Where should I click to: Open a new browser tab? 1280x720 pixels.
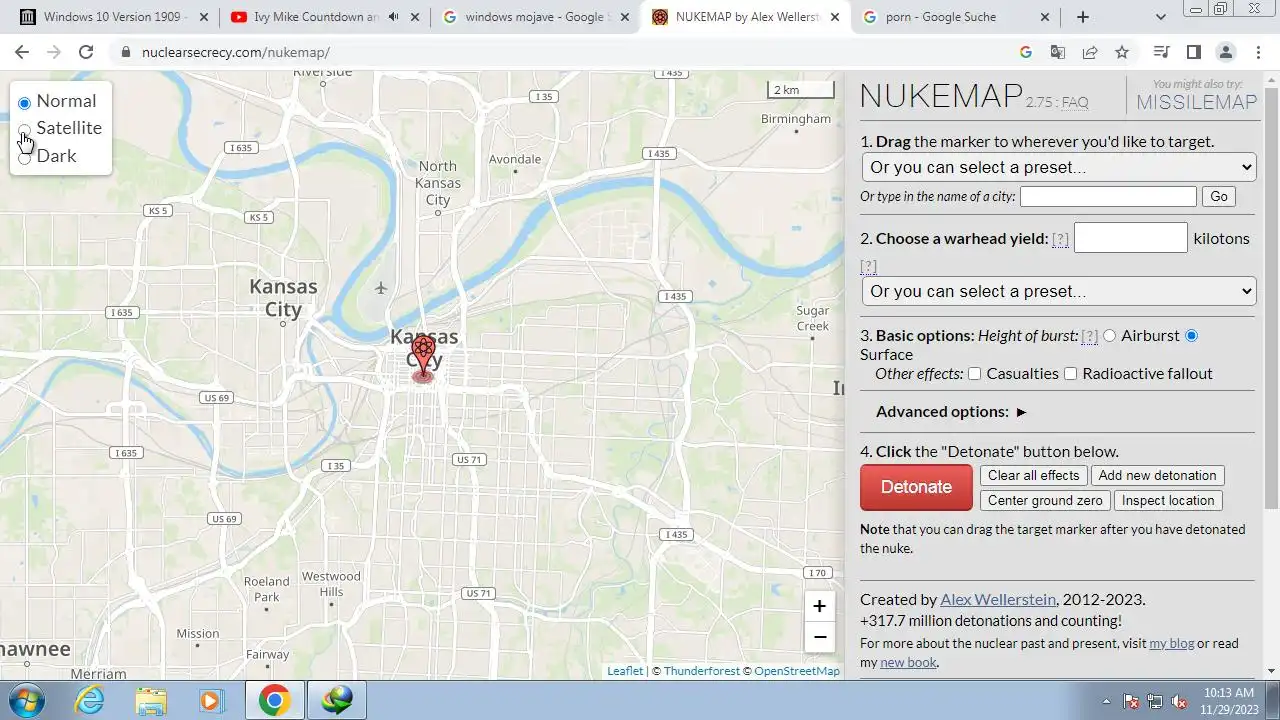point(1083,17)
